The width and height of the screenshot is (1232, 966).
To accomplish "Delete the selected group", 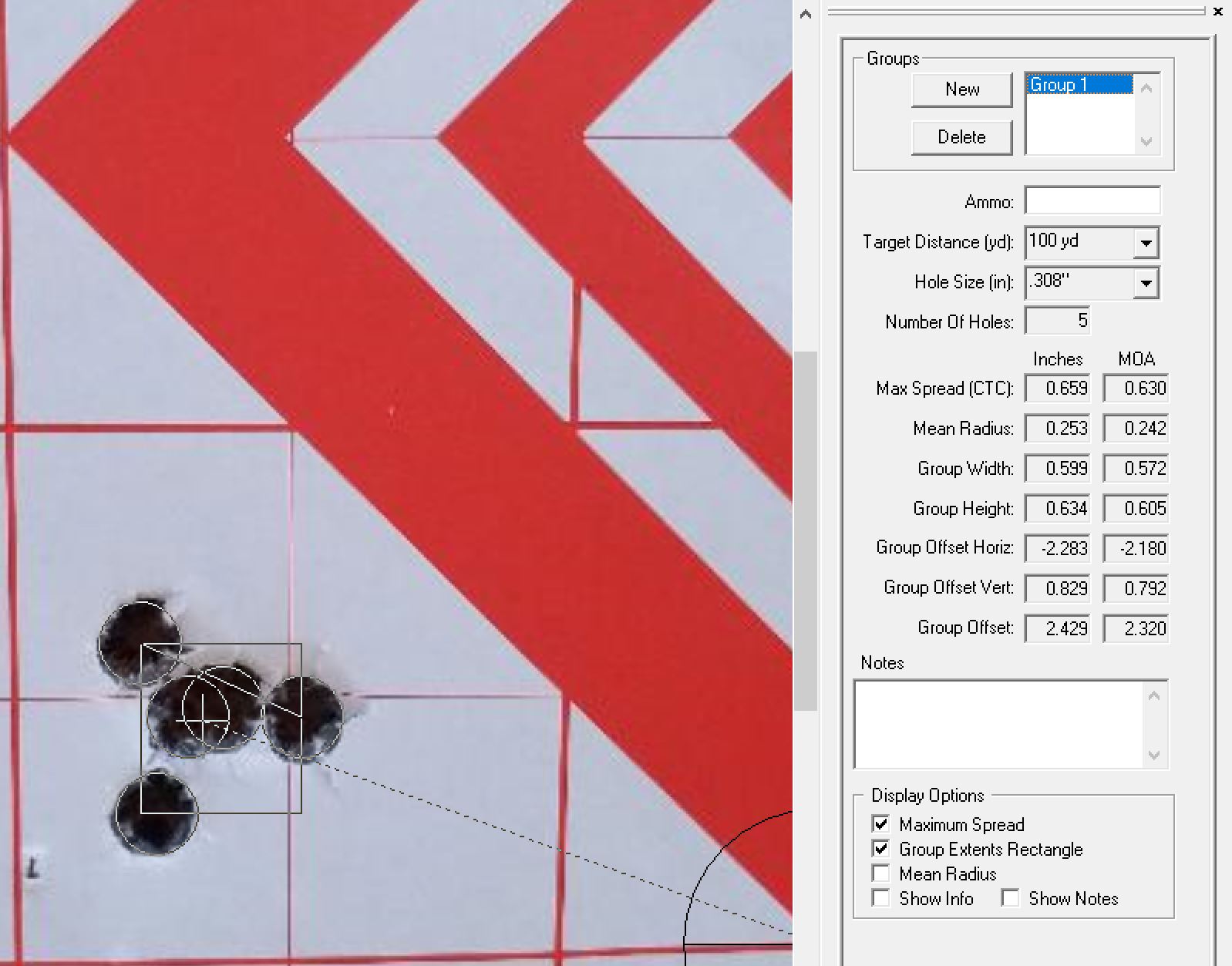I will click(961, 137).
